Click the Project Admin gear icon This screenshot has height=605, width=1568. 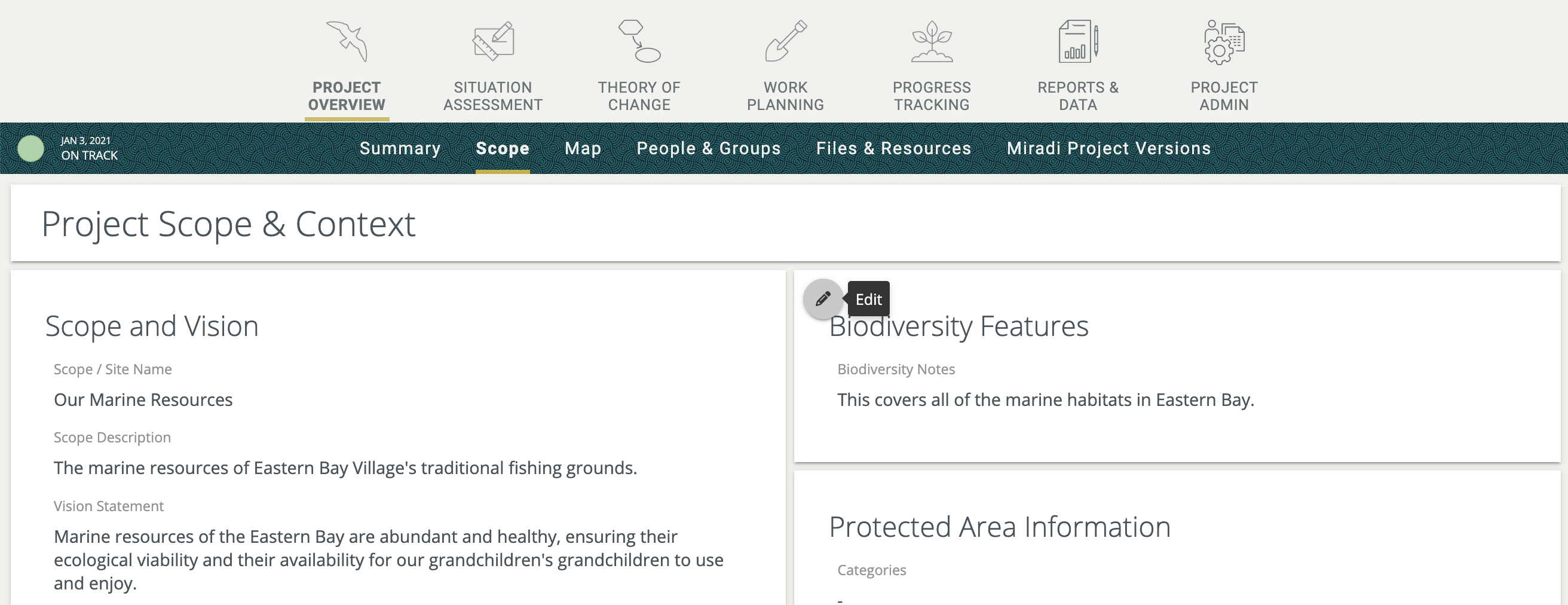(1223, 41)
